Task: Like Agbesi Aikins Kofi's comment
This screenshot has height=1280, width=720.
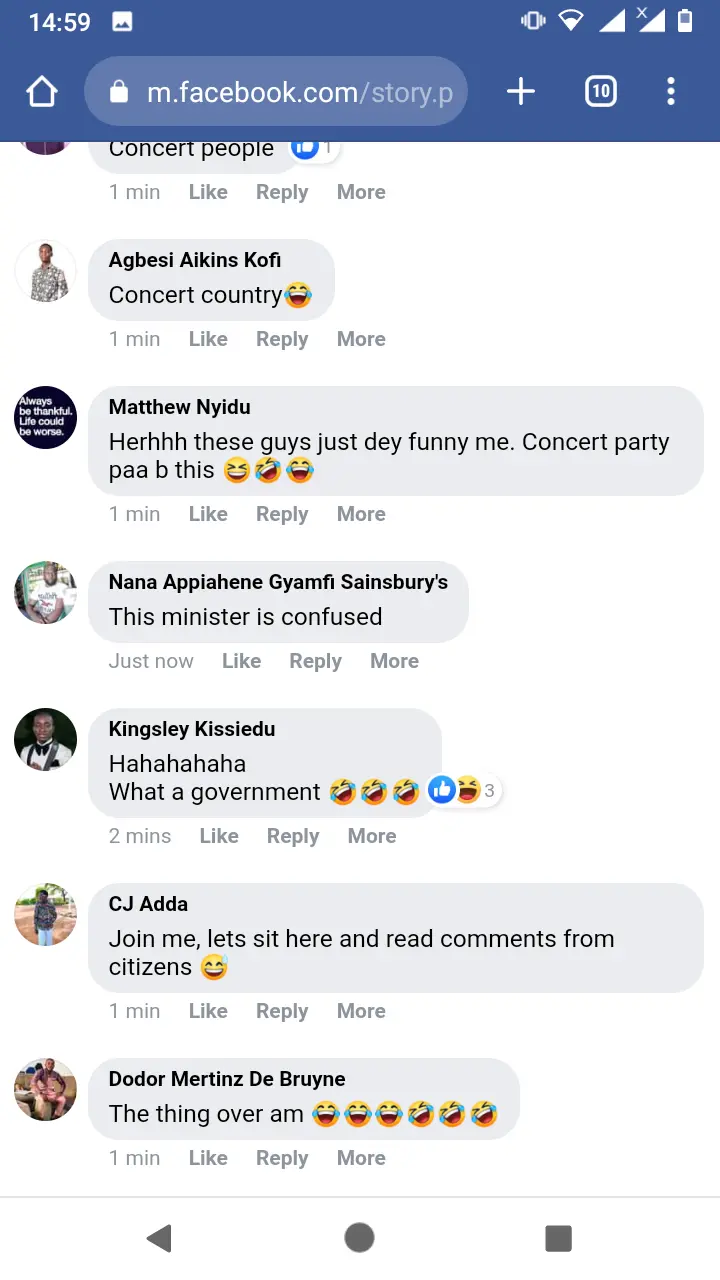Action: [208, 339]
